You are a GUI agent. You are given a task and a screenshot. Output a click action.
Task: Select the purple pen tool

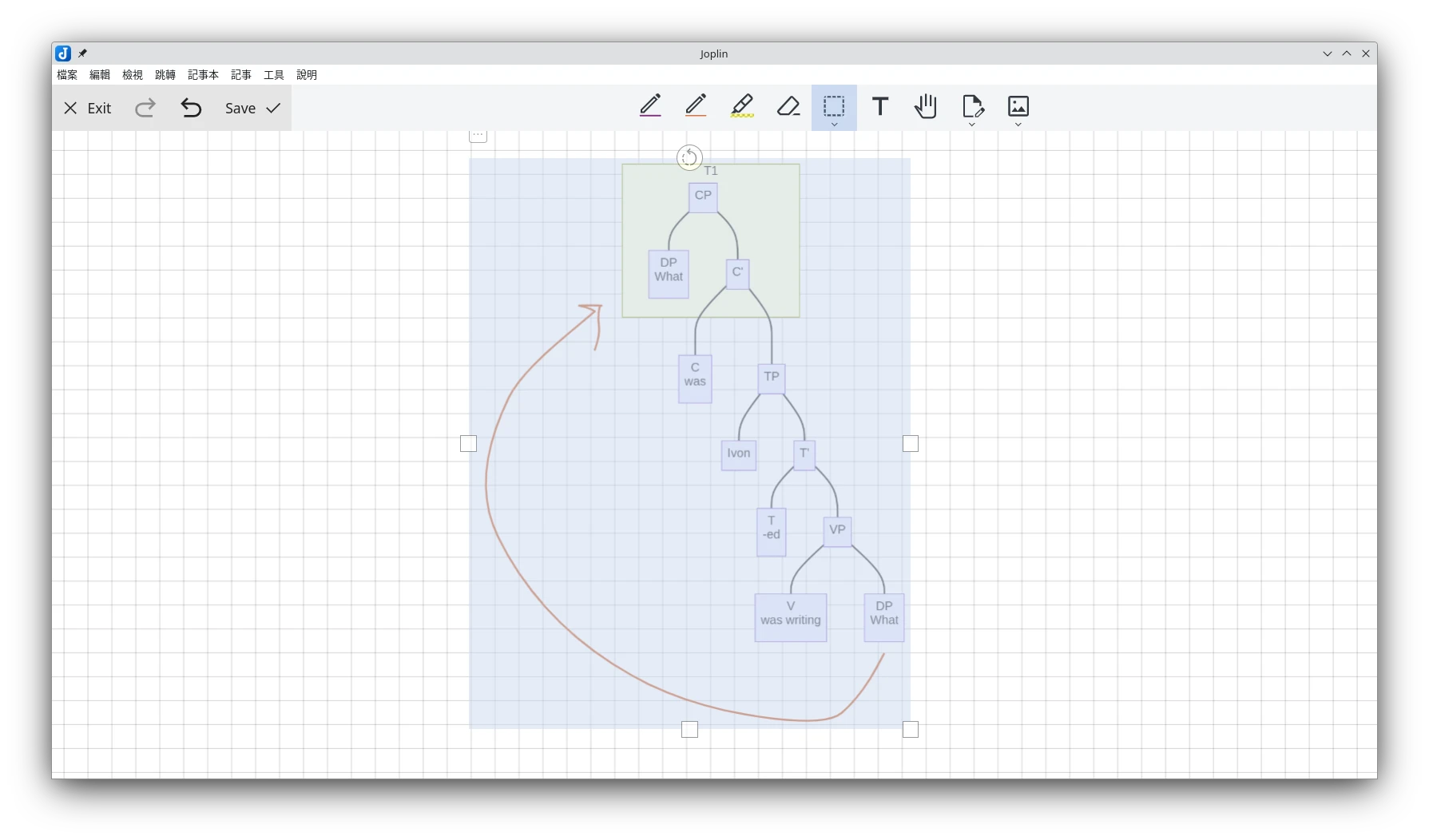pos(650,105)
